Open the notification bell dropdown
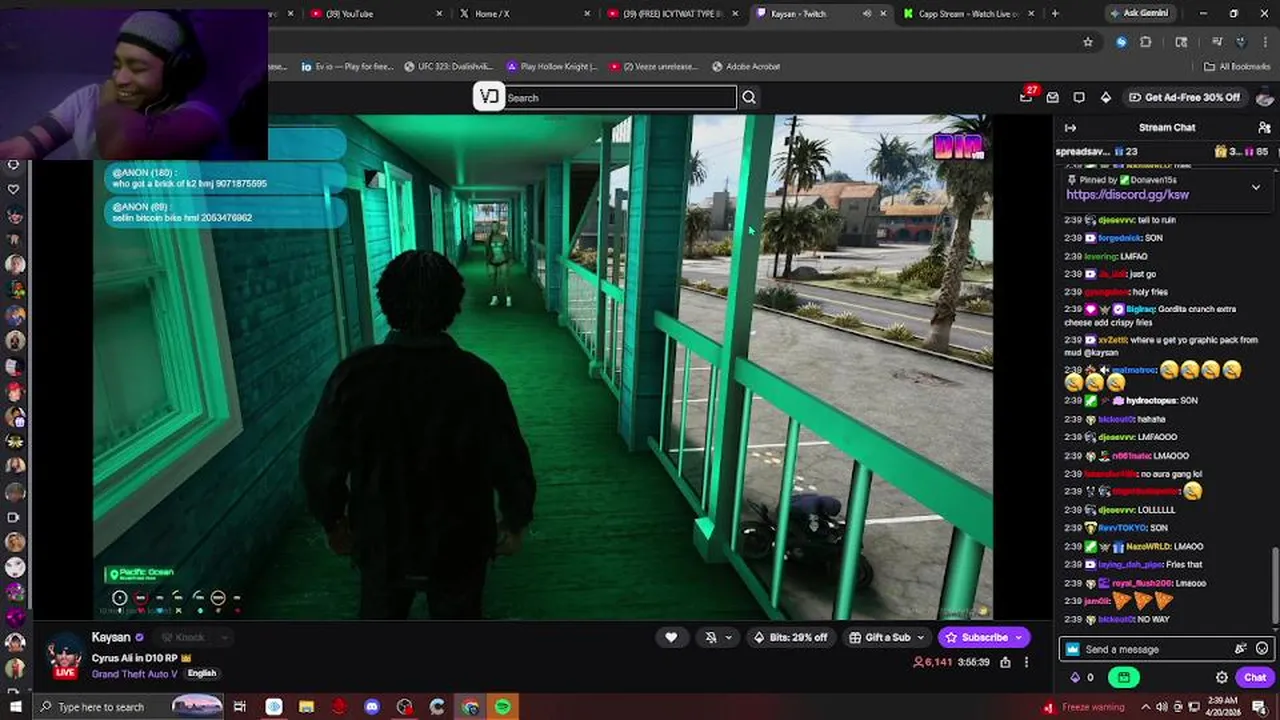The image size is (1280, 720). click(x=718, y=637)
